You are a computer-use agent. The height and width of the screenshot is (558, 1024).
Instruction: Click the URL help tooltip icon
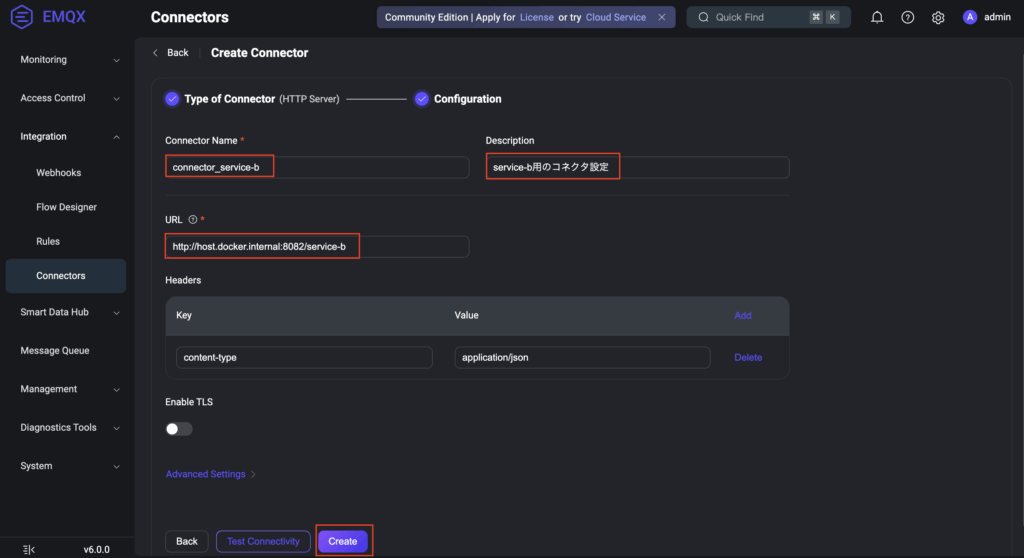[x=192, y=219]
